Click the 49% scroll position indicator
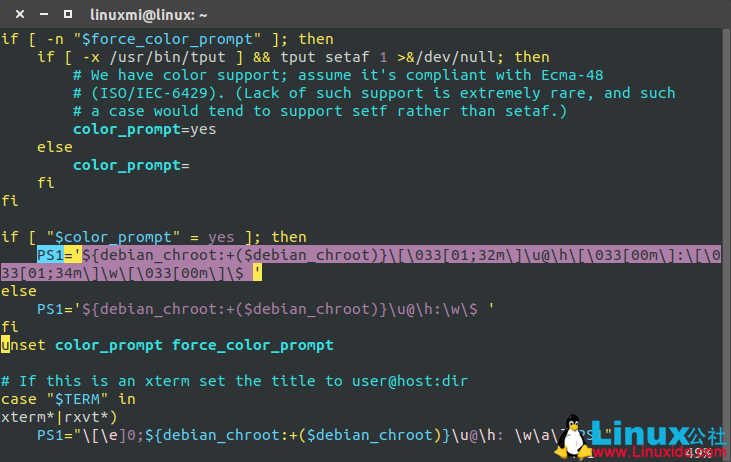This screenshot has width=731, height=462. (x=697, y=452)
